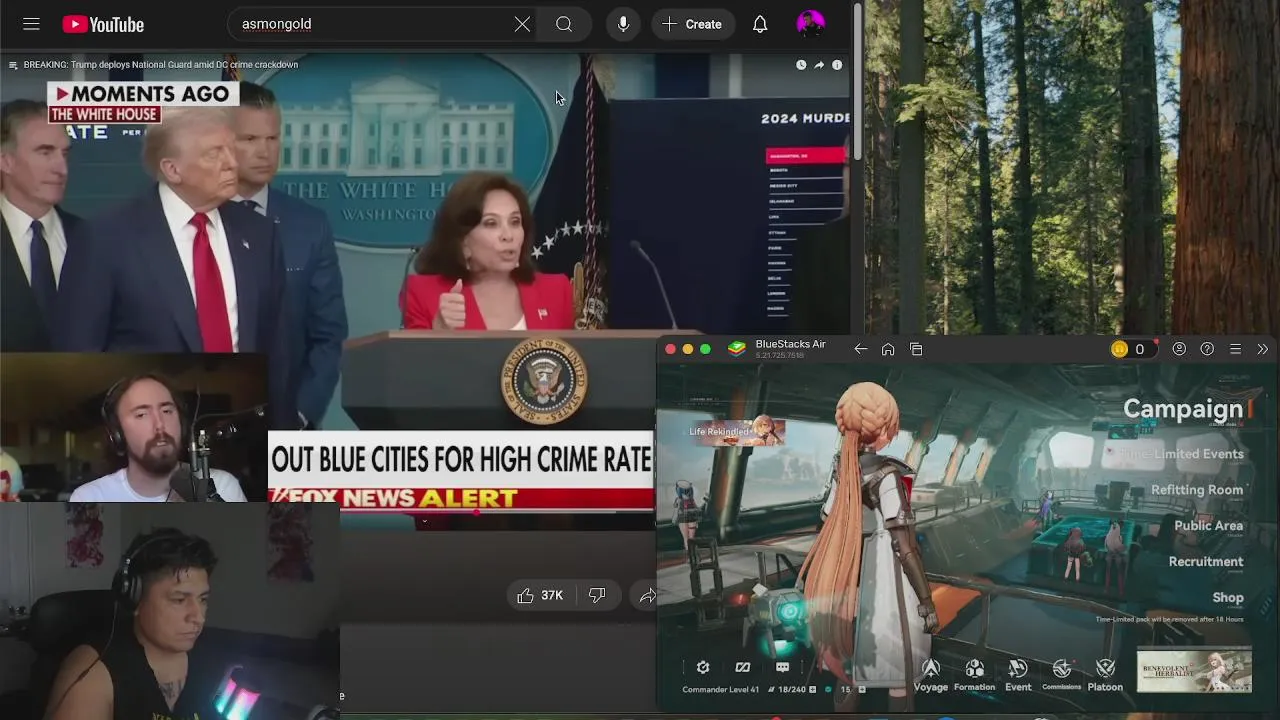The image size is (1280, 720).
Task: Open the embedded video's playlist icon
Action: click(x=13, y=65)
